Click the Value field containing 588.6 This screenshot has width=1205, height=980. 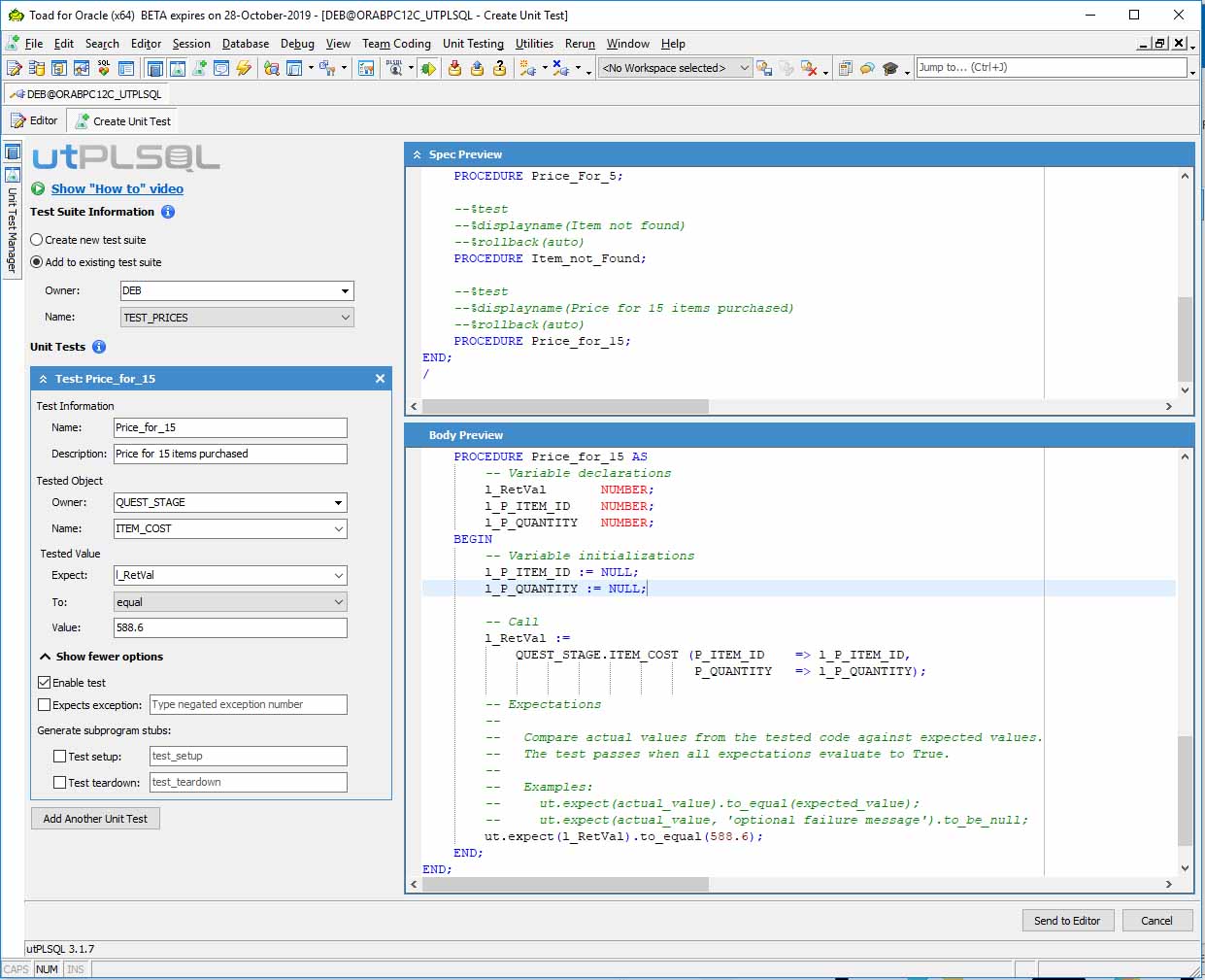tap(230, 627)
